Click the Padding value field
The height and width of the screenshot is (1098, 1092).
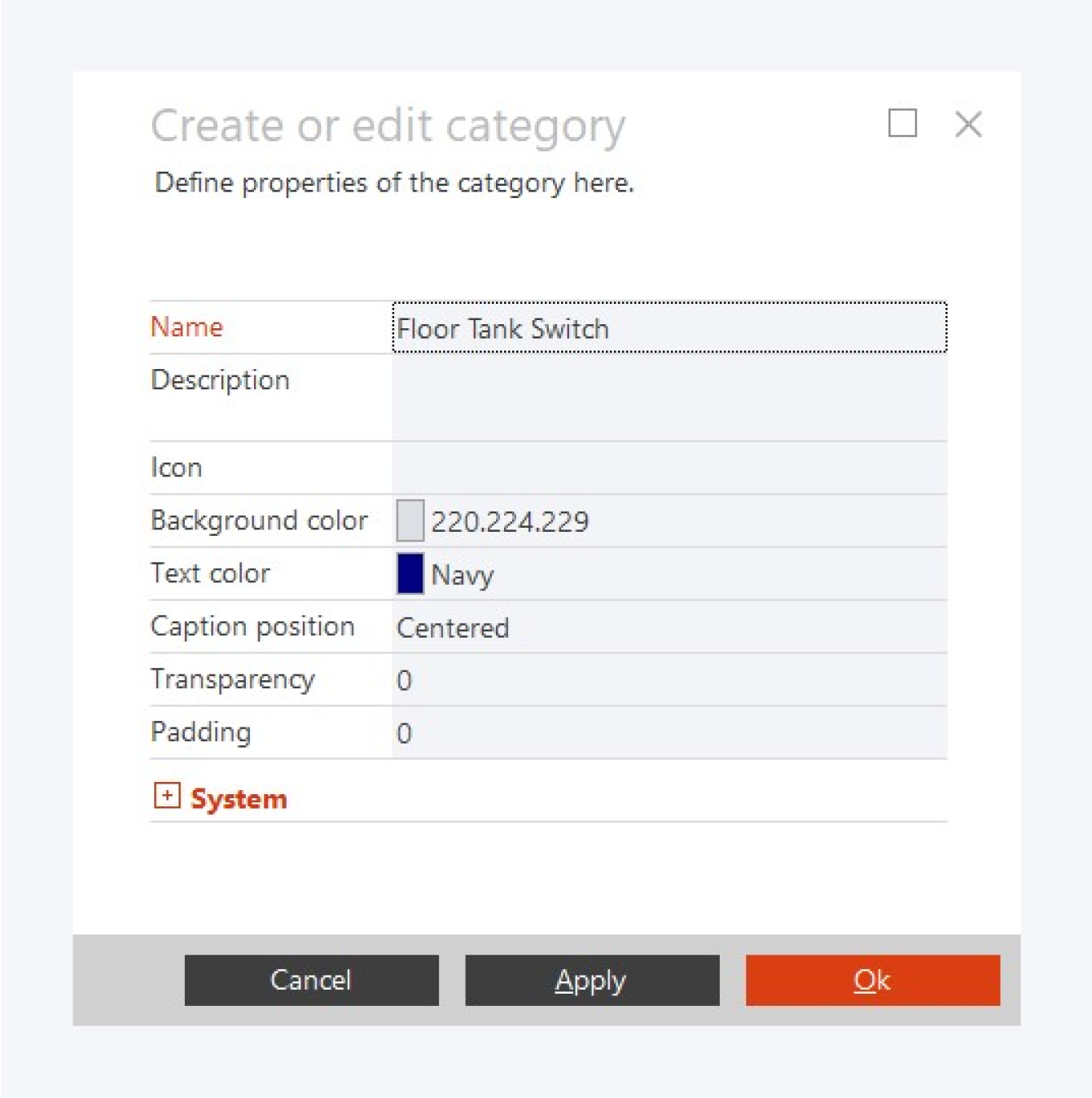point(668,733)
